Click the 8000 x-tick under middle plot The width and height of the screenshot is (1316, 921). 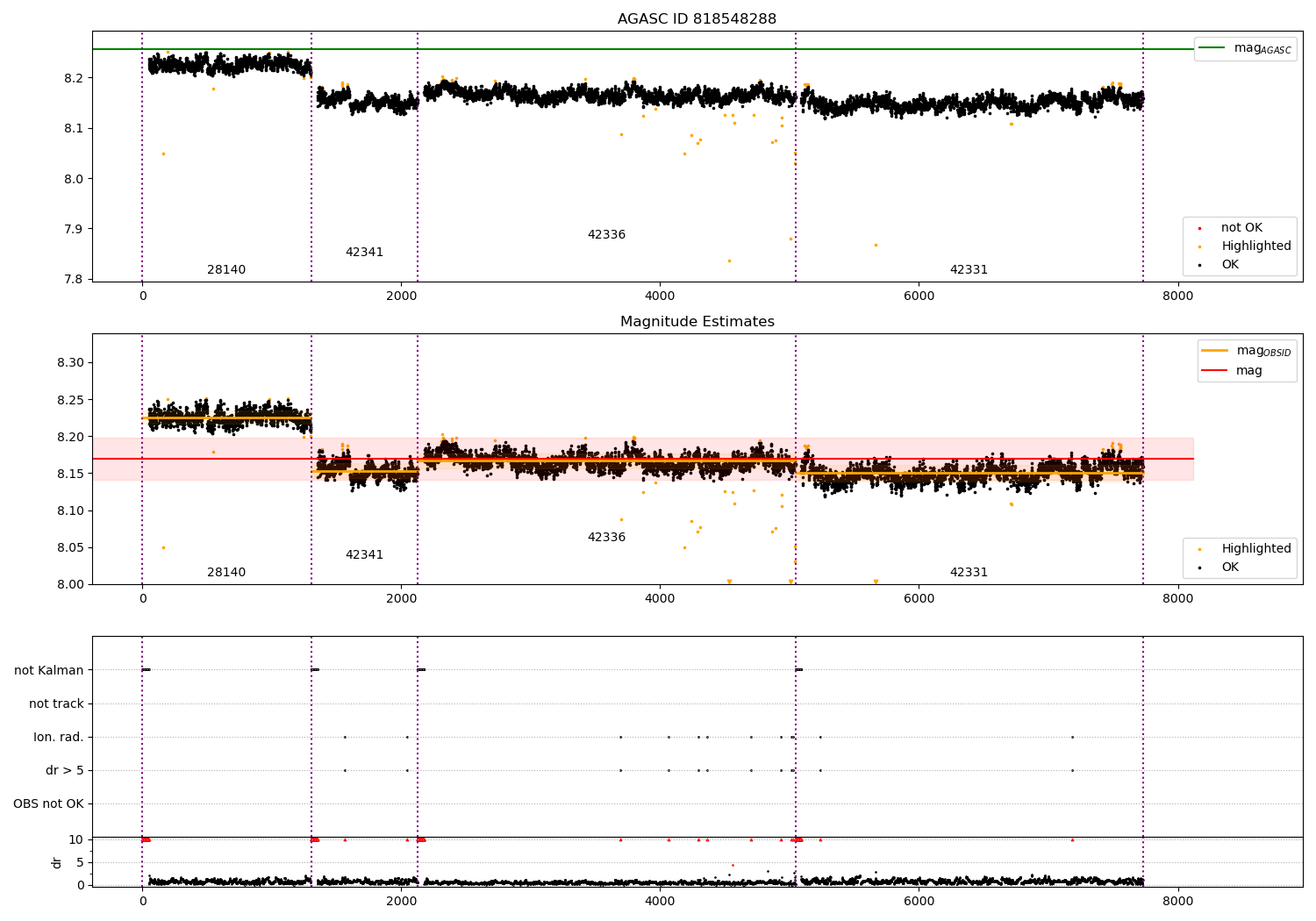[x=1177, y=599]
